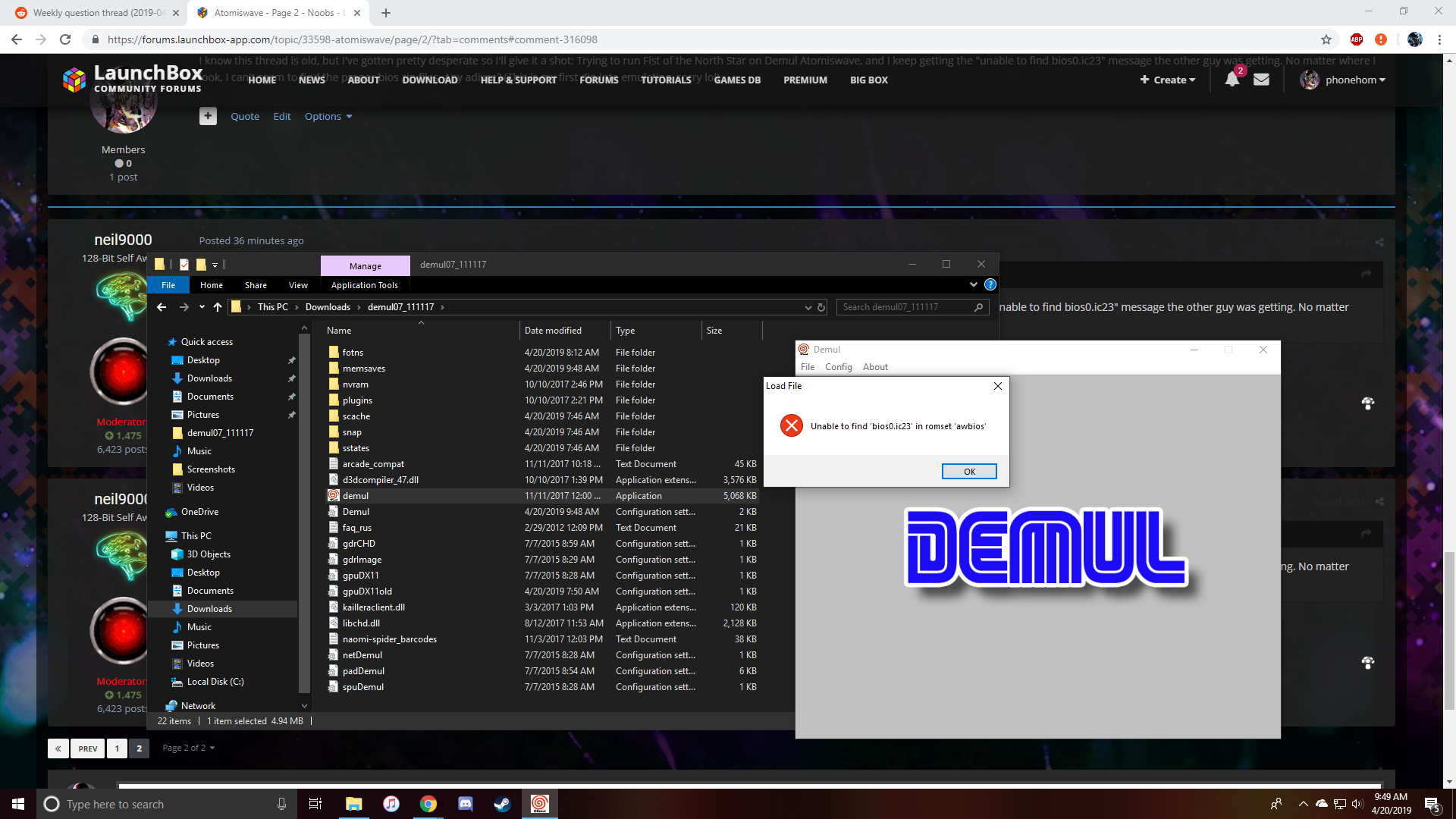This screenshot has width=1456, height=819.
Task: Click Downloads in the address breadcrumb
Action: click(328, 307)
